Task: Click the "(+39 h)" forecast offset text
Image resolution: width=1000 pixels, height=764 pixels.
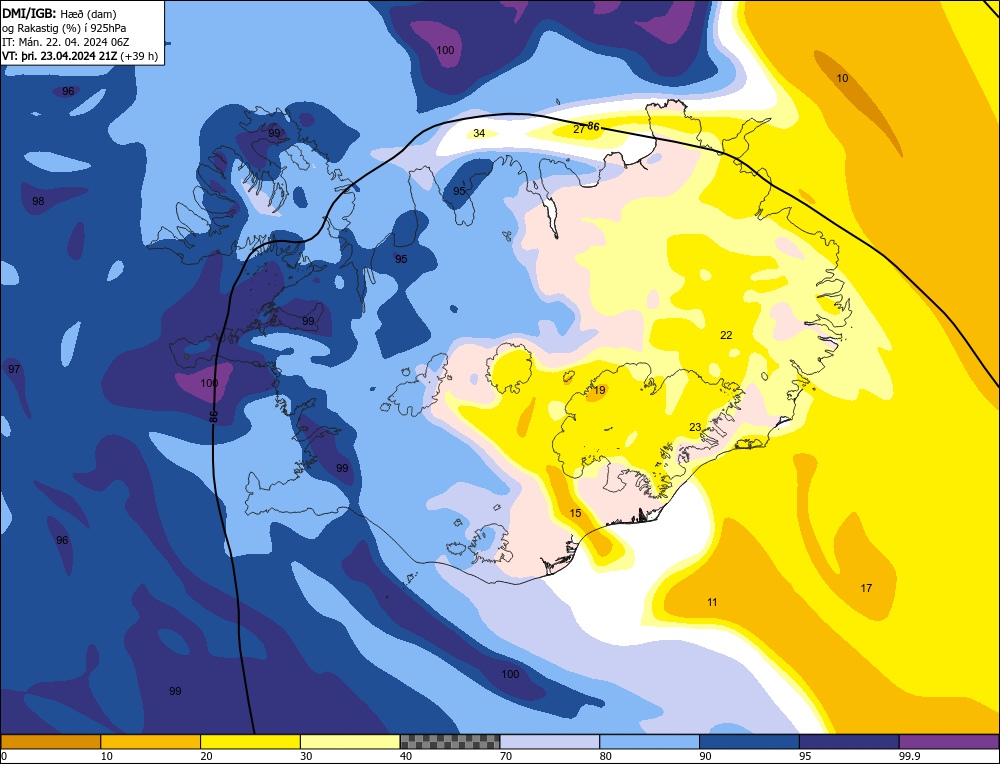Action: pyautogui.click(x=139, y=55)
